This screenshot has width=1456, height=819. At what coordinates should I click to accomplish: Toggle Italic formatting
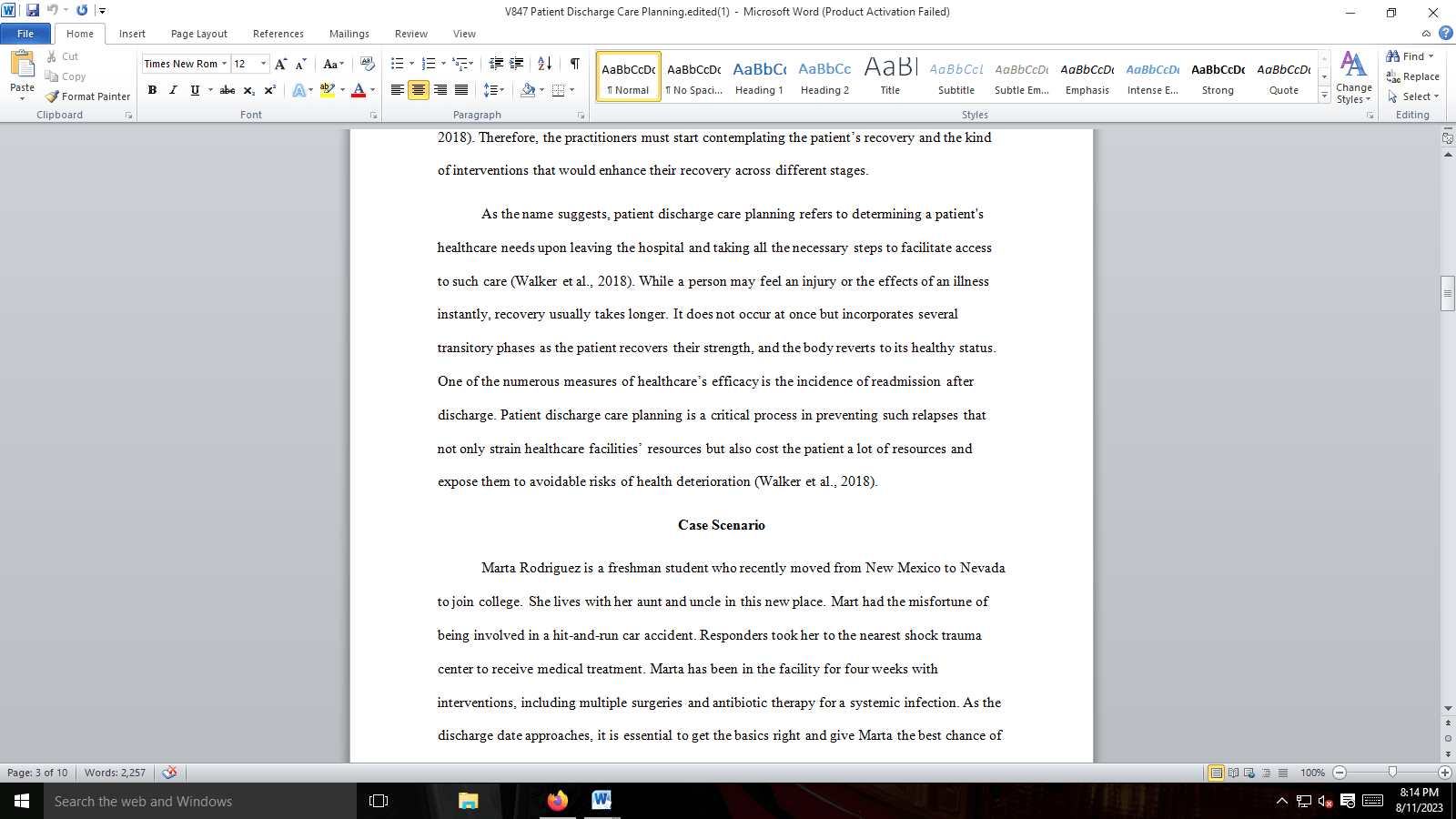(173, 90)
